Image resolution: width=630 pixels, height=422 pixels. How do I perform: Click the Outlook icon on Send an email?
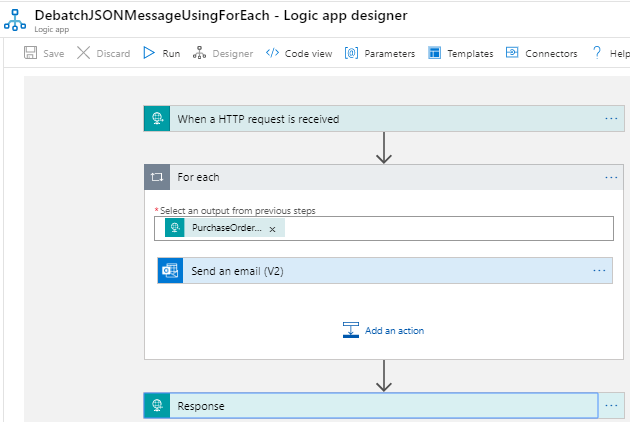tap(170, 270)
